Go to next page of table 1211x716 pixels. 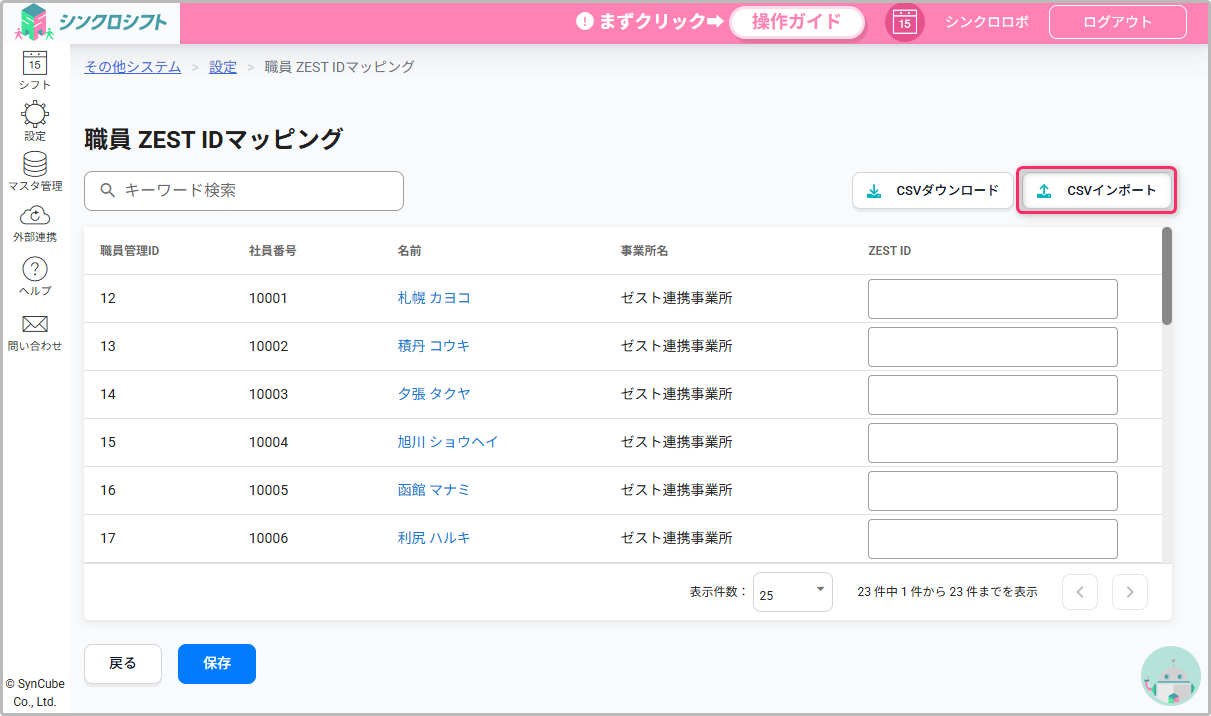[x=1130, y=592]
